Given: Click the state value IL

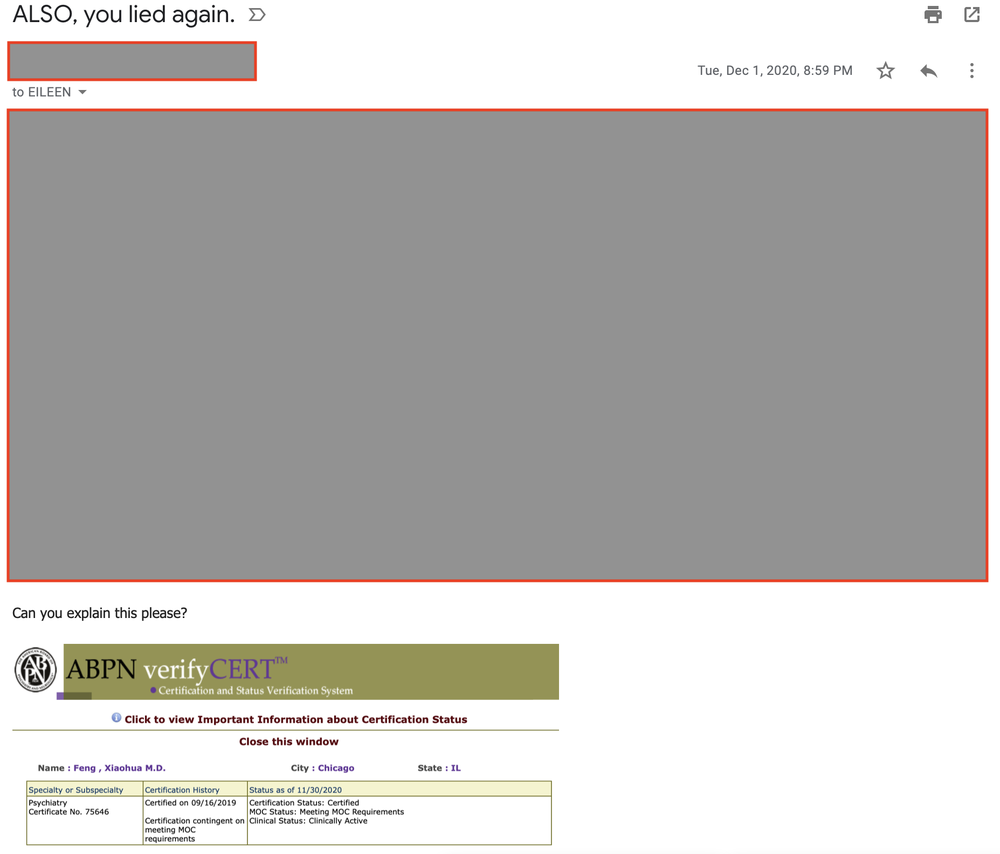Looking at the screenshot, I should point(456,768).
